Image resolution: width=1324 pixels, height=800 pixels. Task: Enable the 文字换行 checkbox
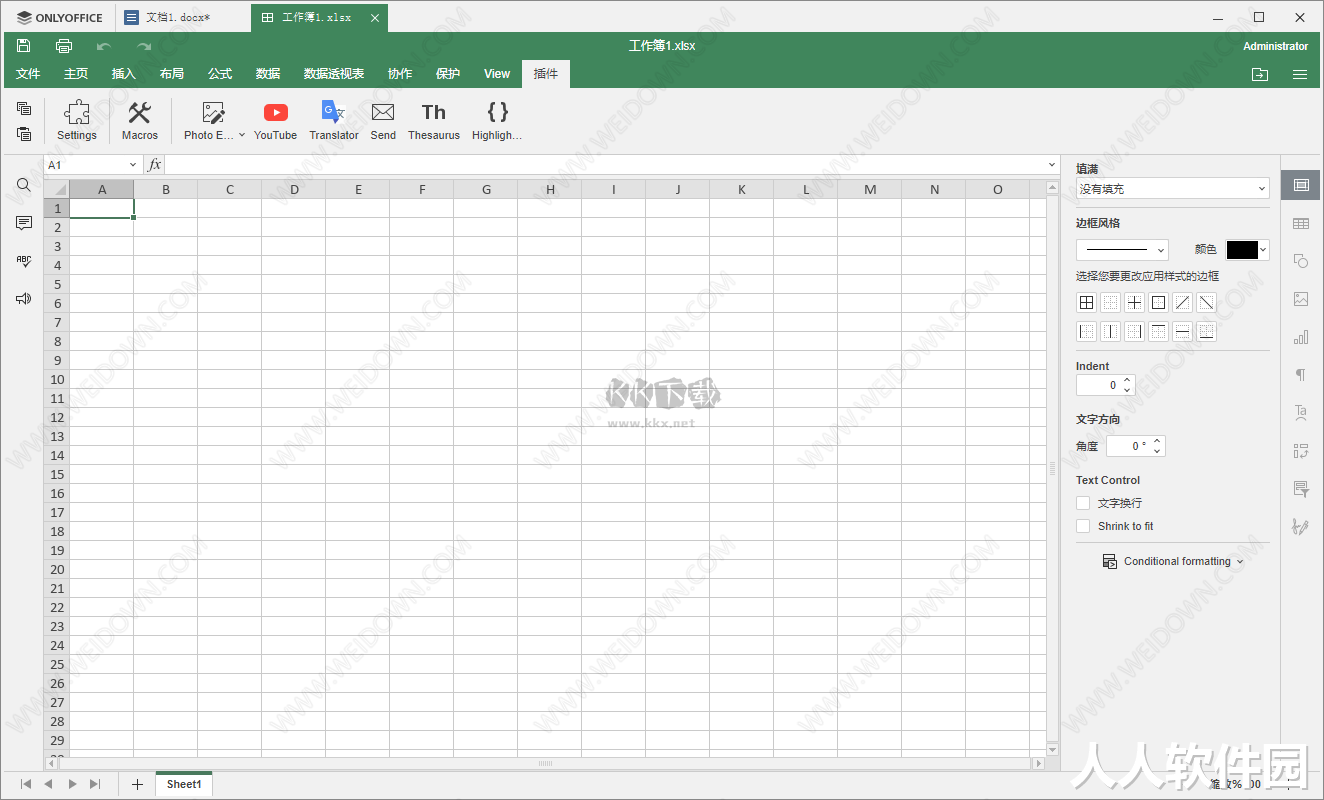tap(1083, 503)
